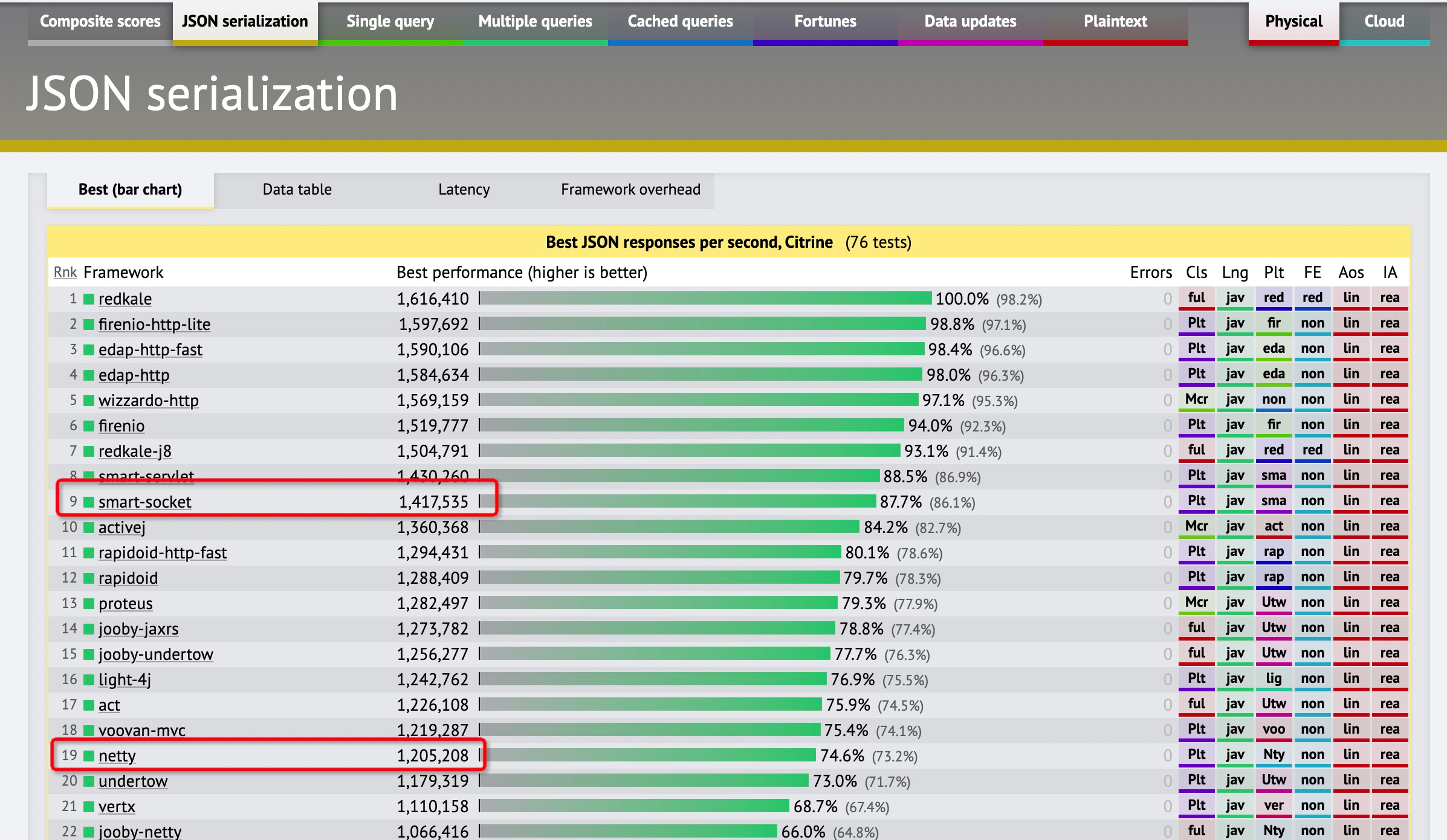
Task: Click the 'jav' language tag in undertow row
Action: tap(1235, 780)
